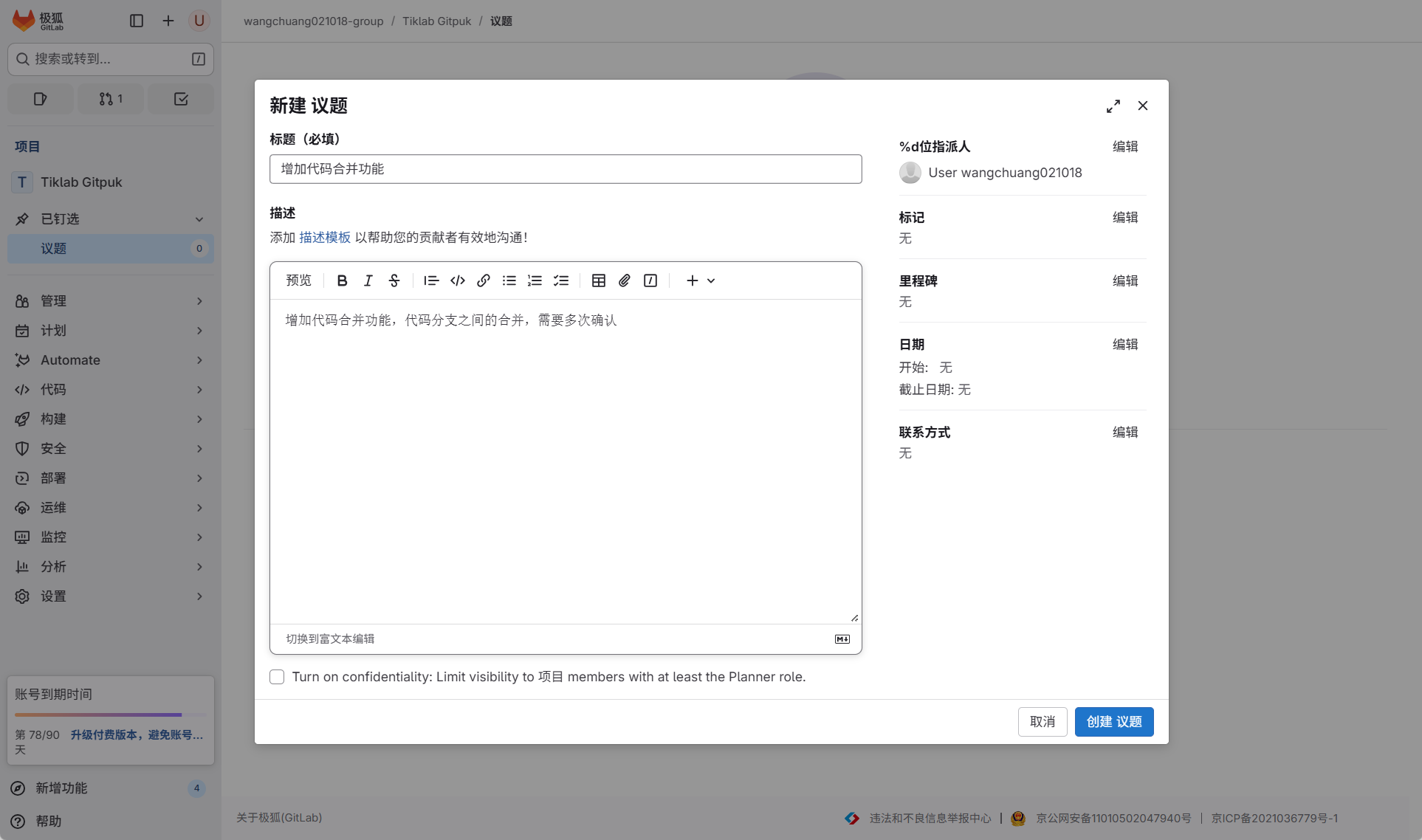This screenshot has width=1422, height=840.
Task: Enable the confidentiality checkbox
Action: tap(277, 677)
